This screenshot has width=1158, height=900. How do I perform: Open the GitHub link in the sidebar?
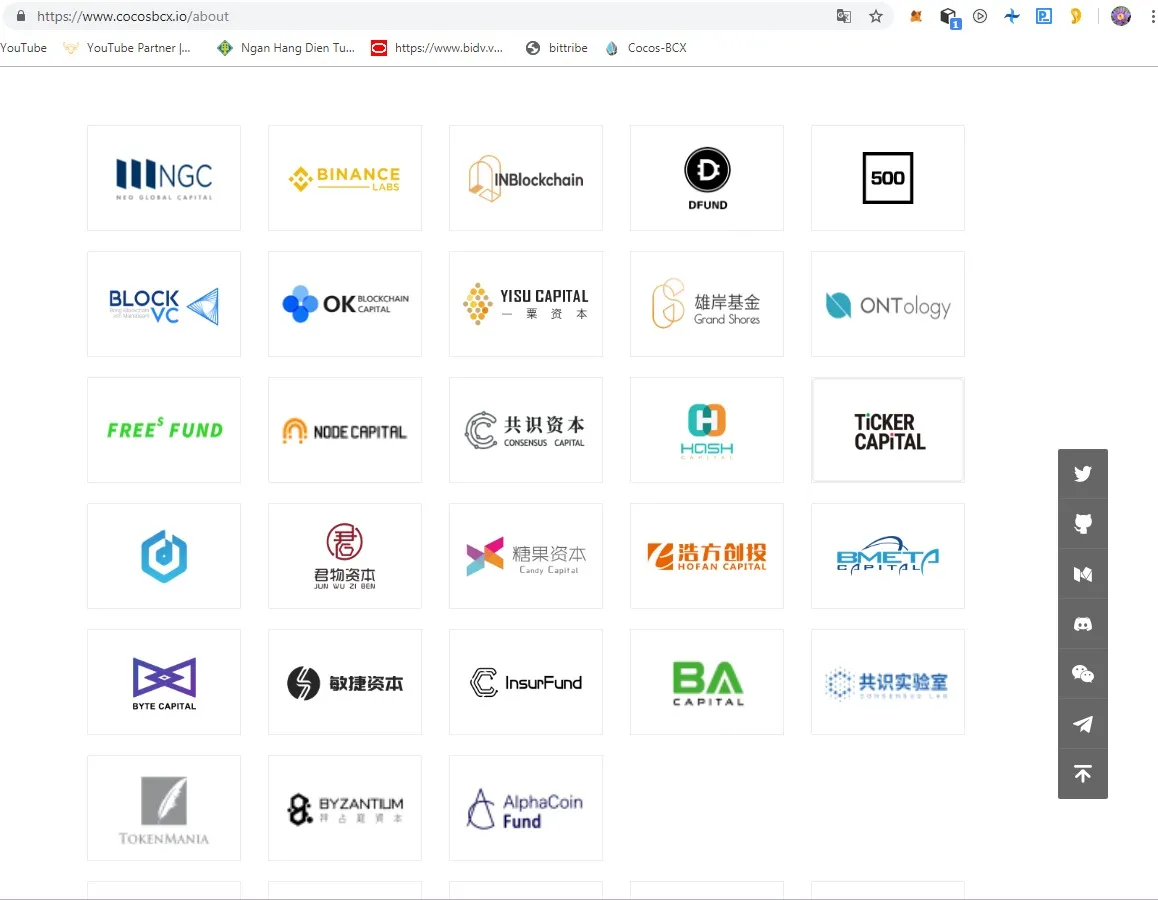pyautogui.click(x=1083, y=524)
